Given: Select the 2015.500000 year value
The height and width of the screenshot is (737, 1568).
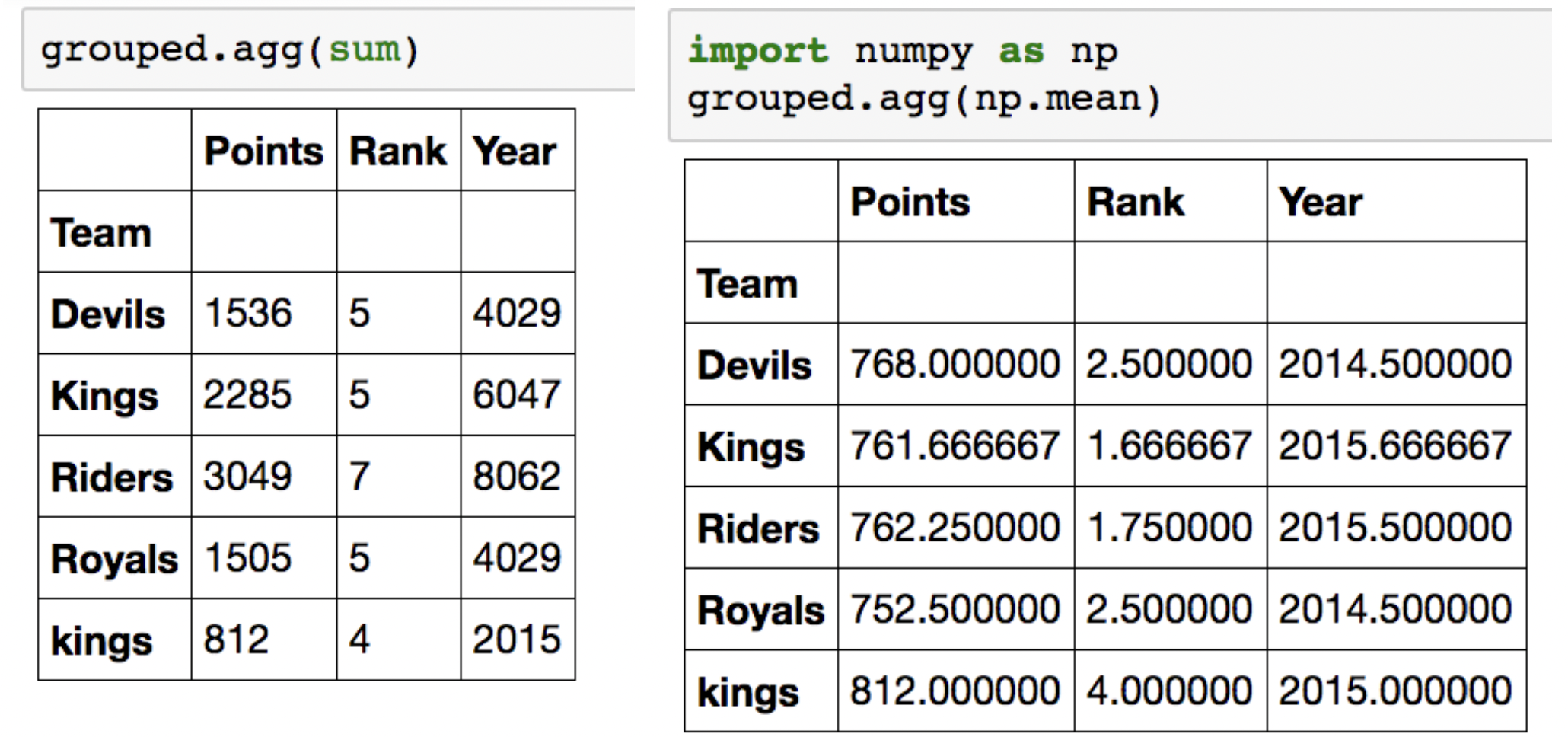Looking at the screenshot, I should pos(1395,528).
